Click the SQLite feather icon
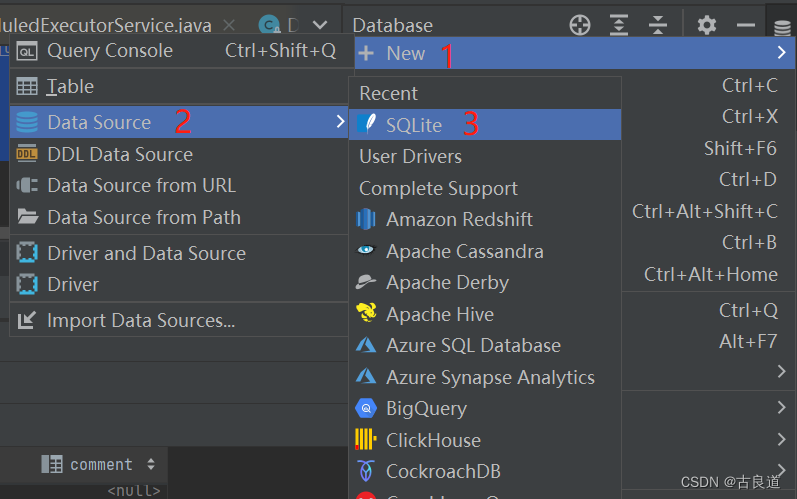Image resolution: width=797 pixels, height=499 pixels. coord(366,124)
